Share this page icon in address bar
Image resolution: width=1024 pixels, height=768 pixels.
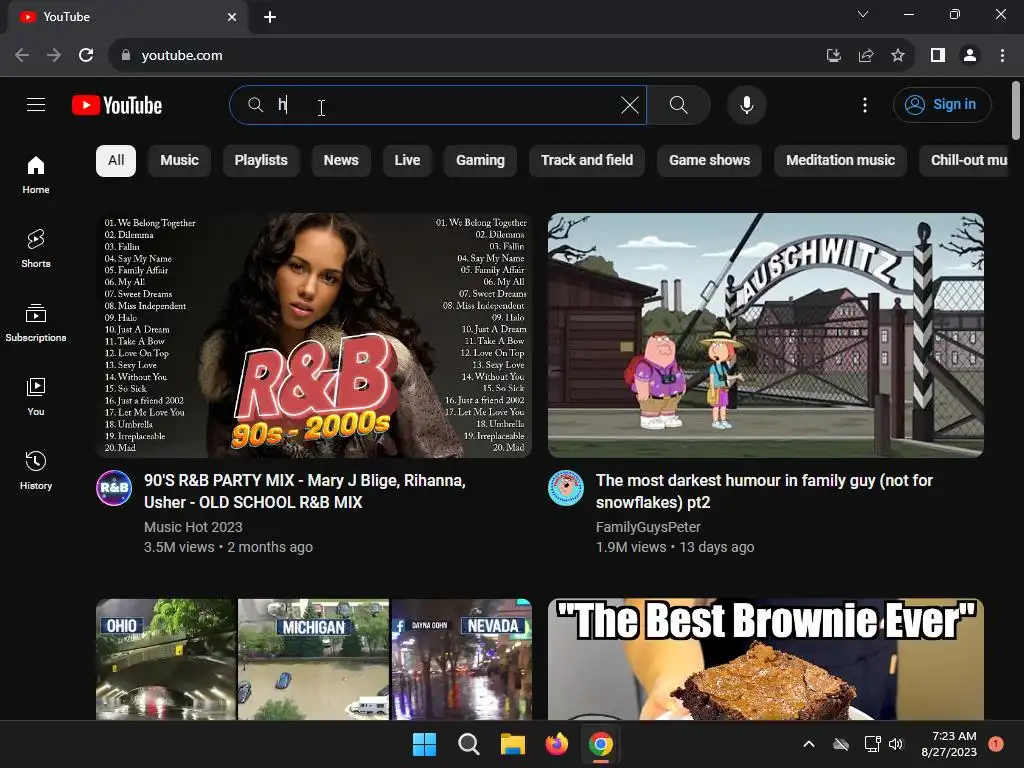[x=866, y=56]
